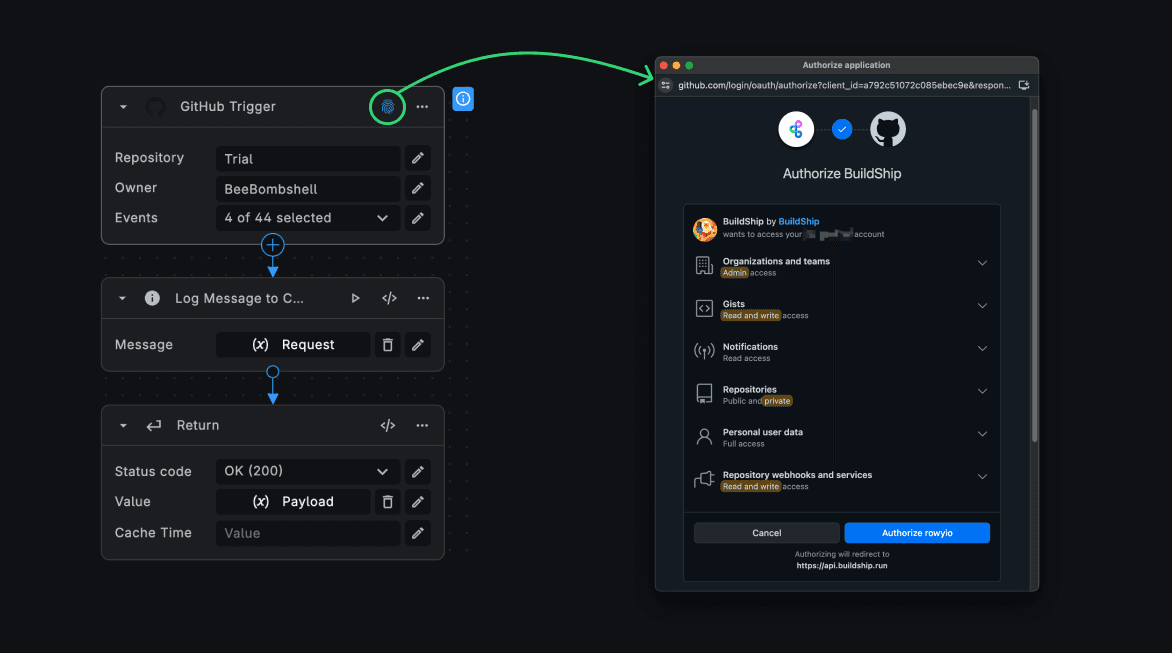
Task: Open the three-dot menu on the Return node
Action: tap(421, 425)
